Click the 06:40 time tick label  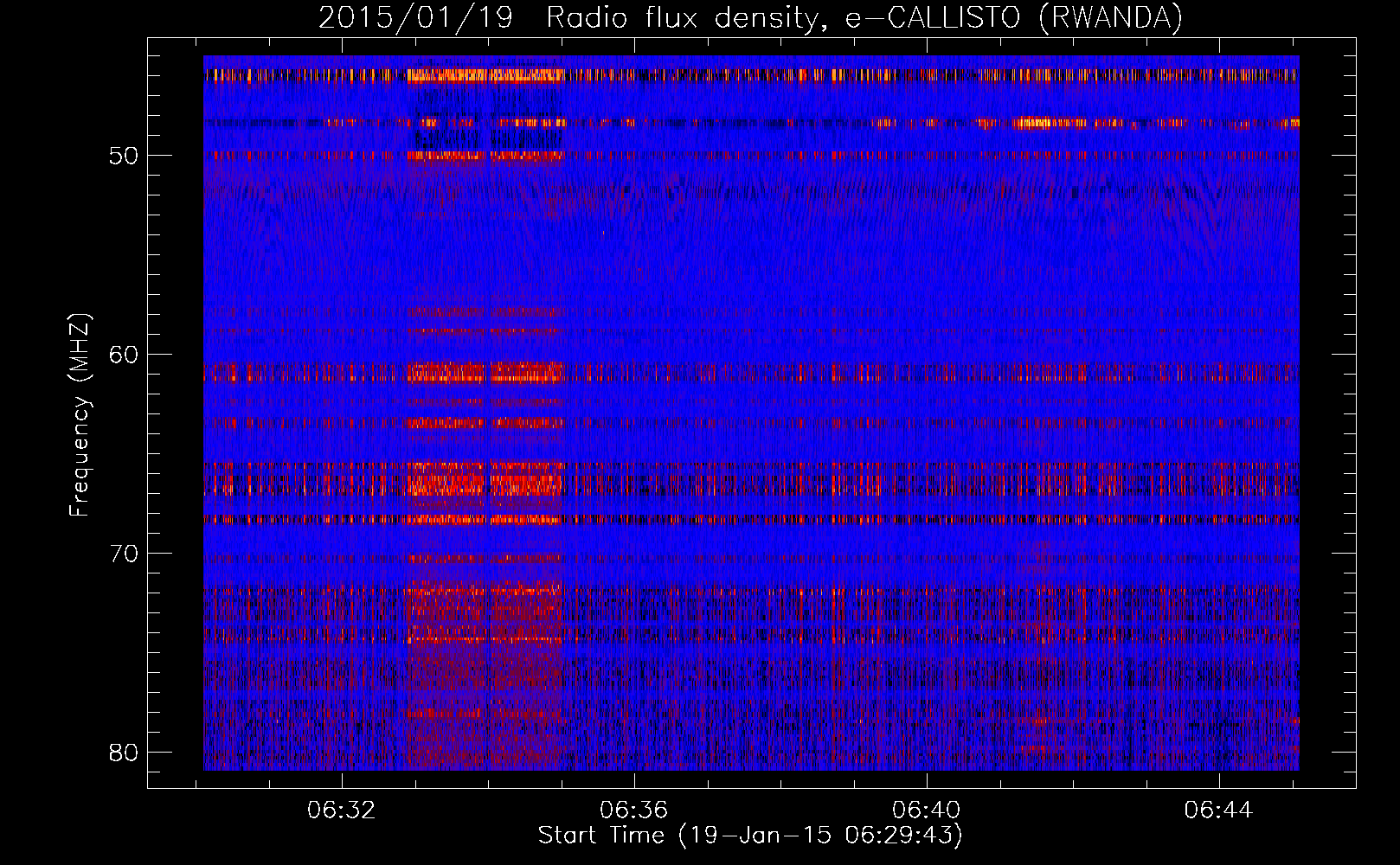927,811
